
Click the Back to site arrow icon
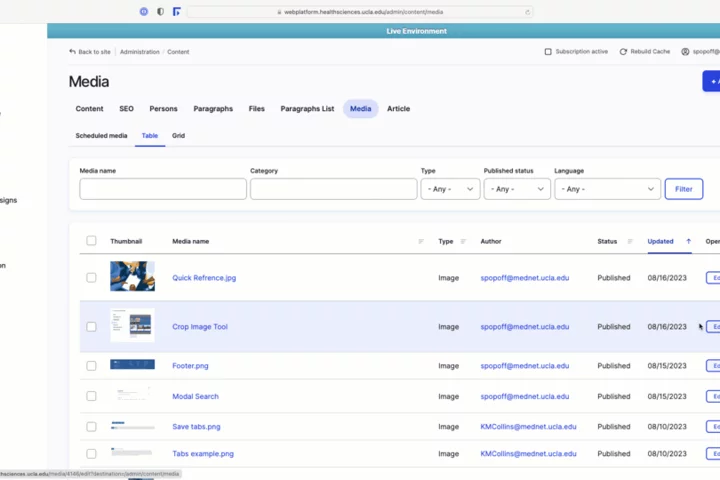point(72,51)
